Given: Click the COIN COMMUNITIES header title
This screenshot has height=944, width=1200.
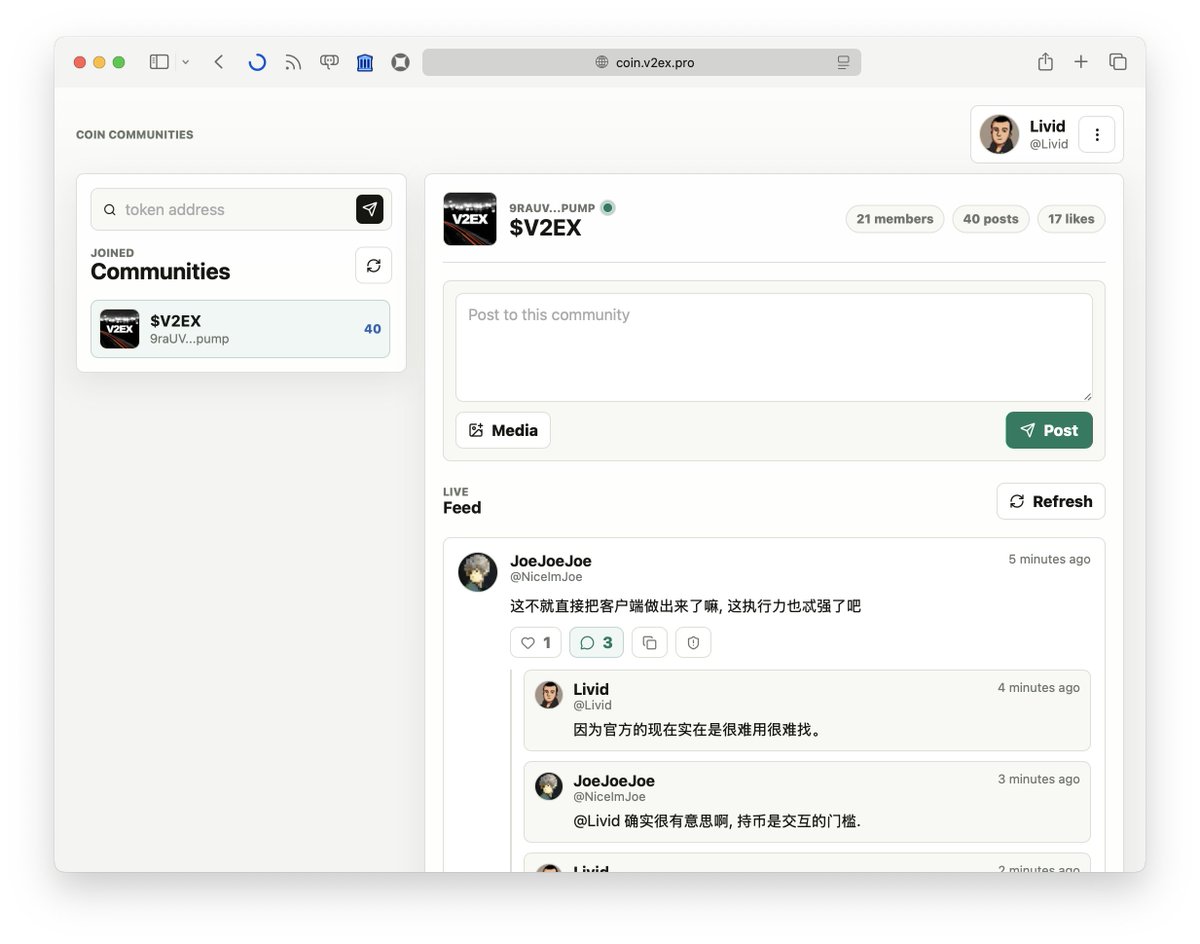Looking at the screenshot, I should point(135,134).
